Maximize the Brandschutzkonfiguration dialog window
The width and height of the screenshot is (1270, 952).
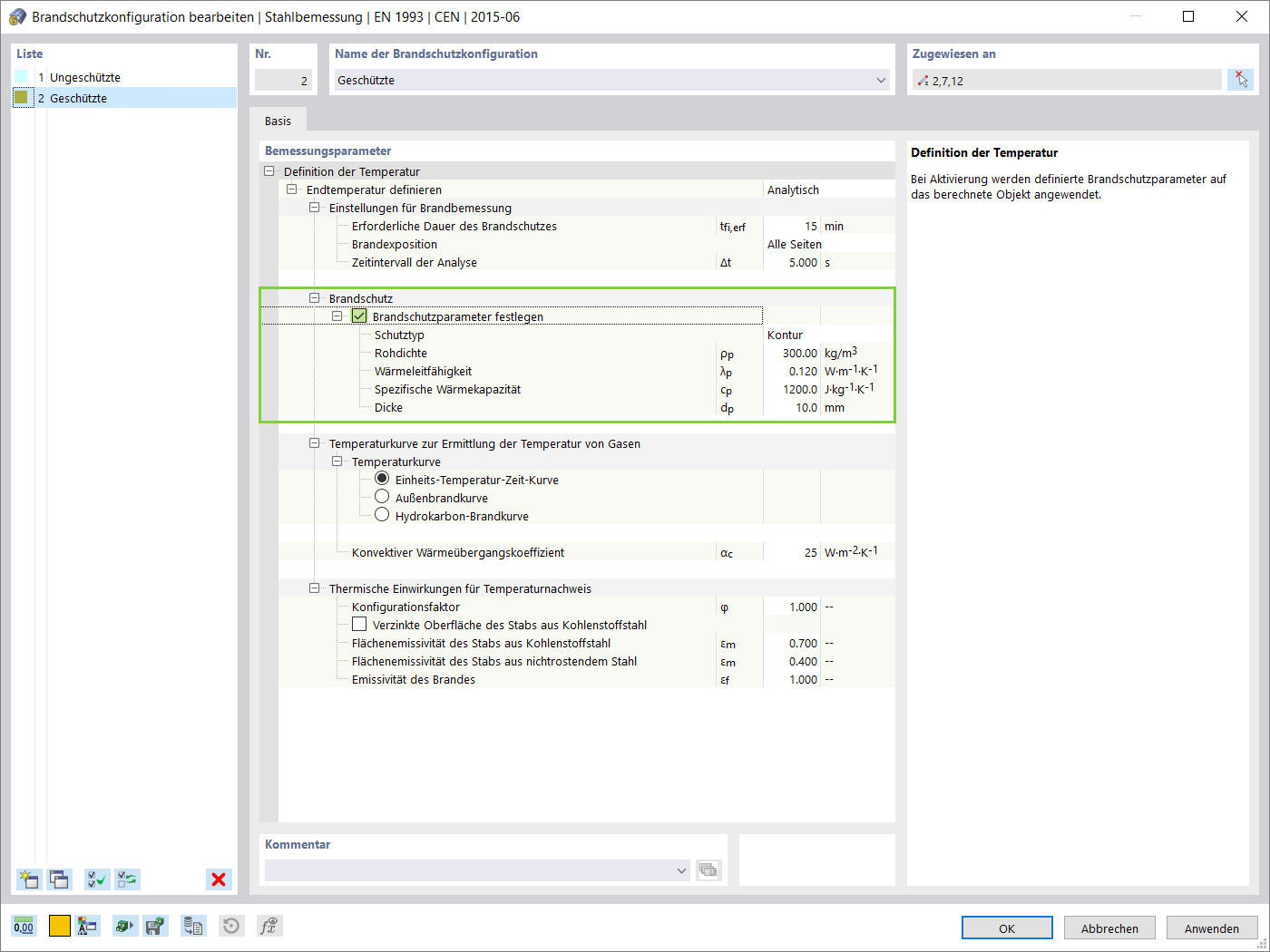[1188, 16]
